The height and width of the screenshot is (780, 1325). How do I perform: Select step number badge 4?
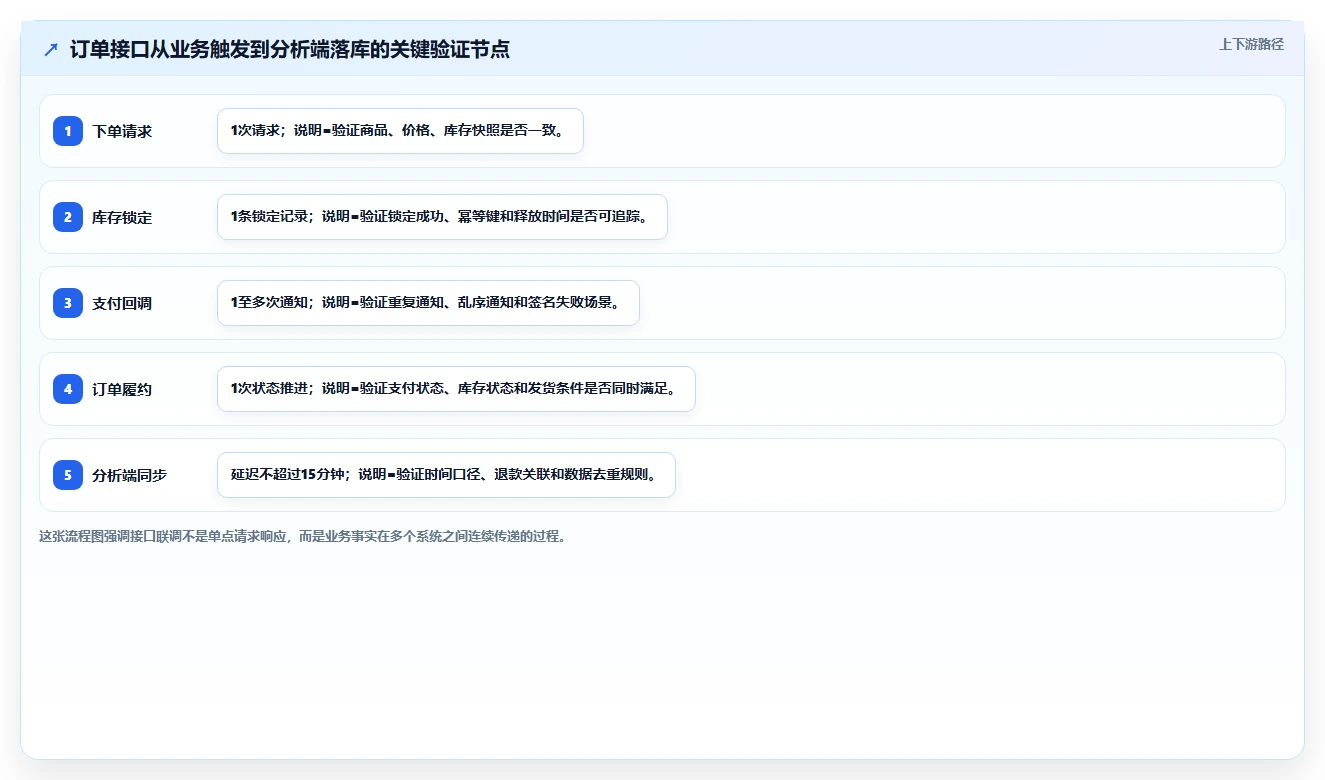(68, 389)
